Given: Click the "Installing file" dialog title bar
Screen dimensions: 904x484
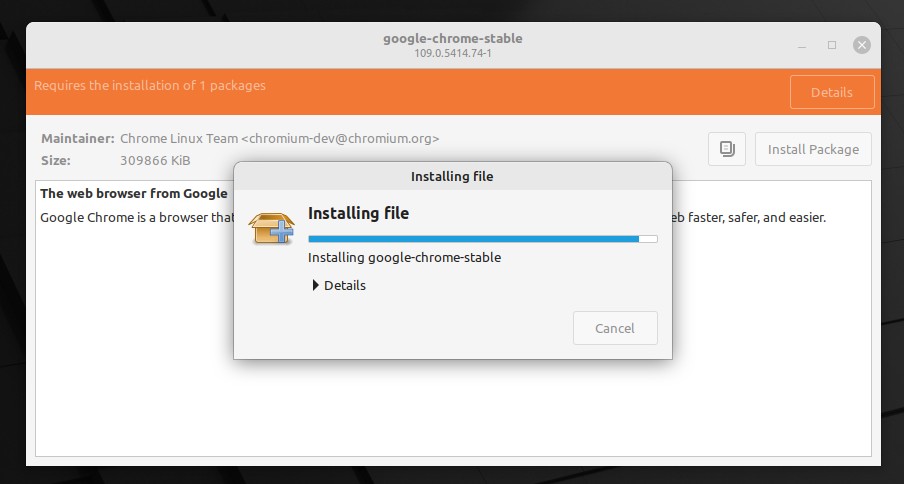Looking at the screenshot, I should [x=453, y=176].
